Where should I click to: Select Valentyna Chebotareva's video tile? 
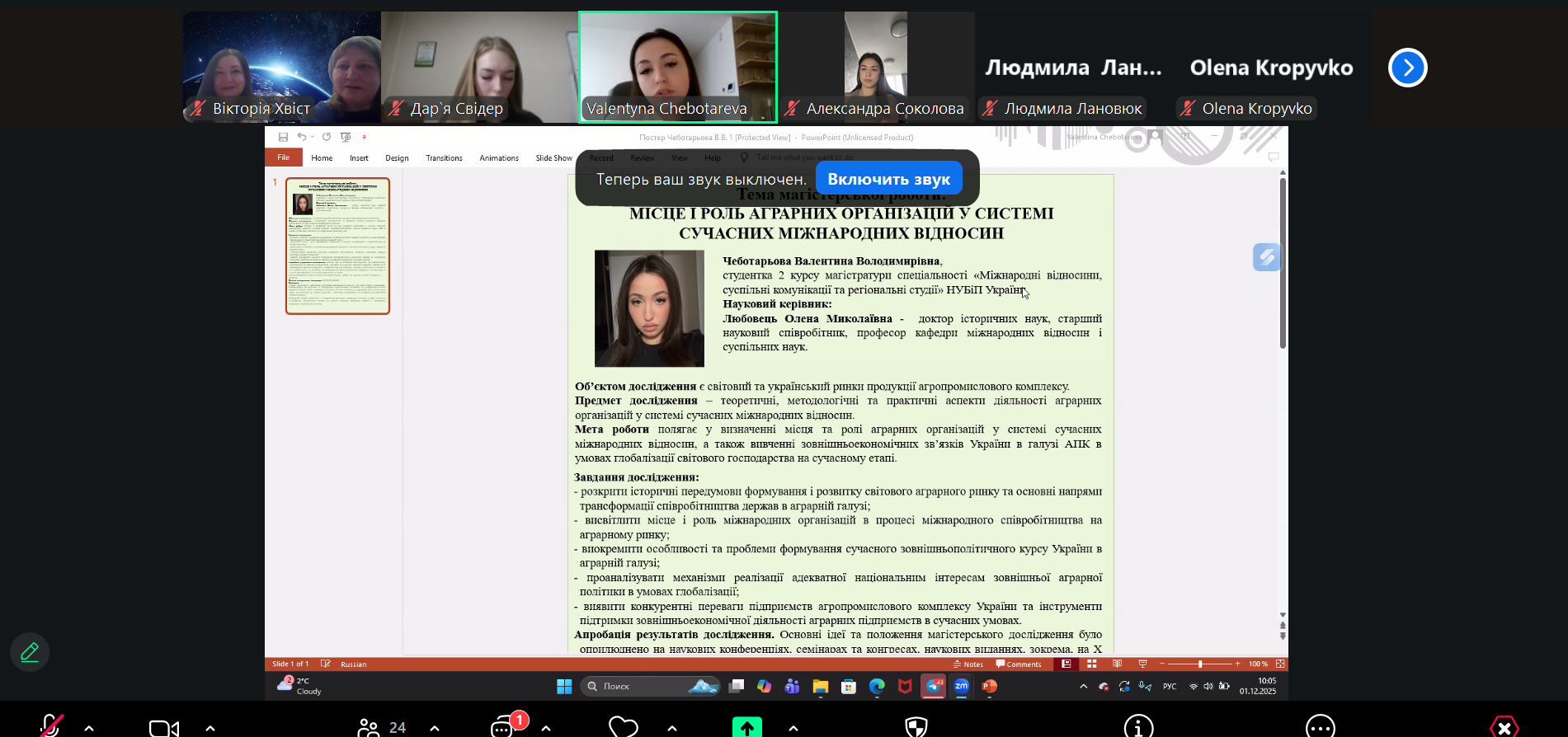(x=677, y=66)
